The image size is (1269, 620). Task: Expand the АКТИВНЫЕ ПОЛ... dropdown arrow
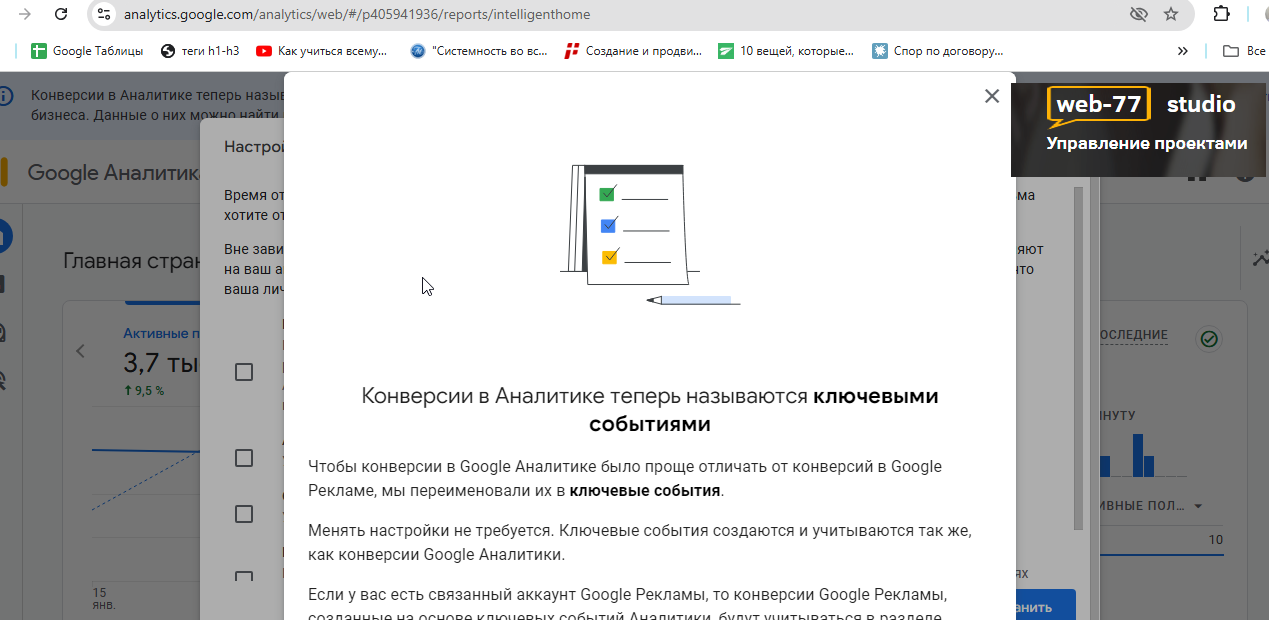[x=1198, y=506]
